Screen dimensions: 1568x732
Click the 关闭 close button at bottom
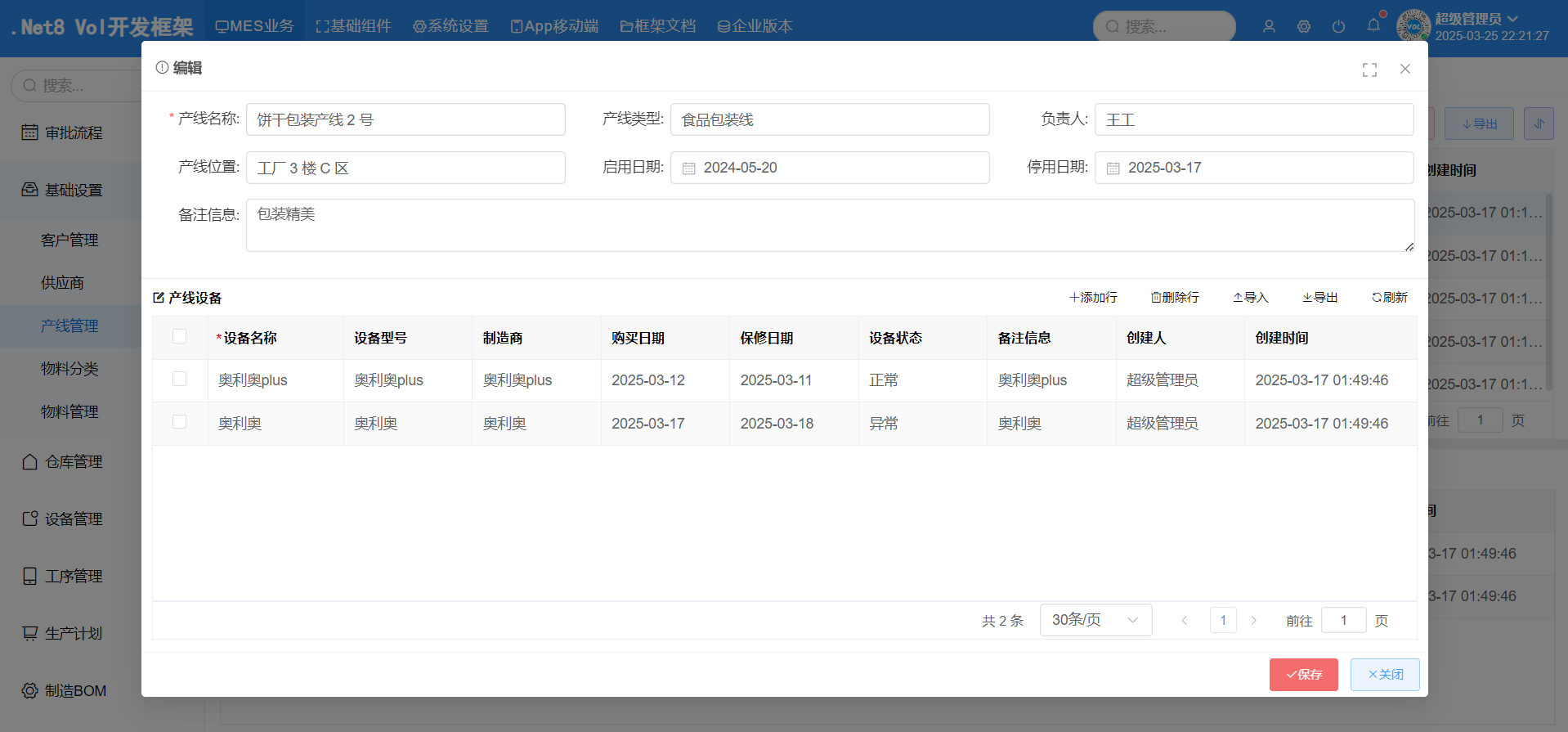pos(1385,675)
